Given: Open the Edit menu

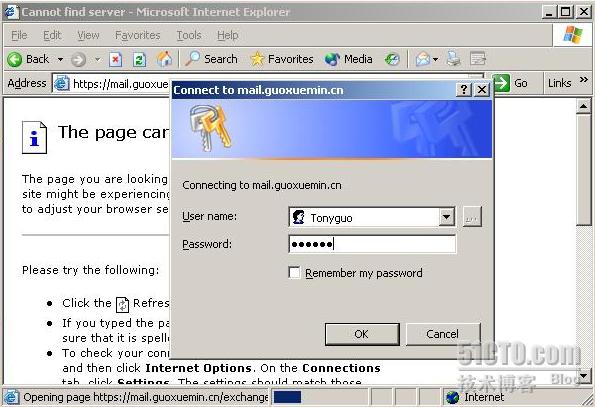Looking at the screenshot, I should pyautogui.click(x=52, y=35).
